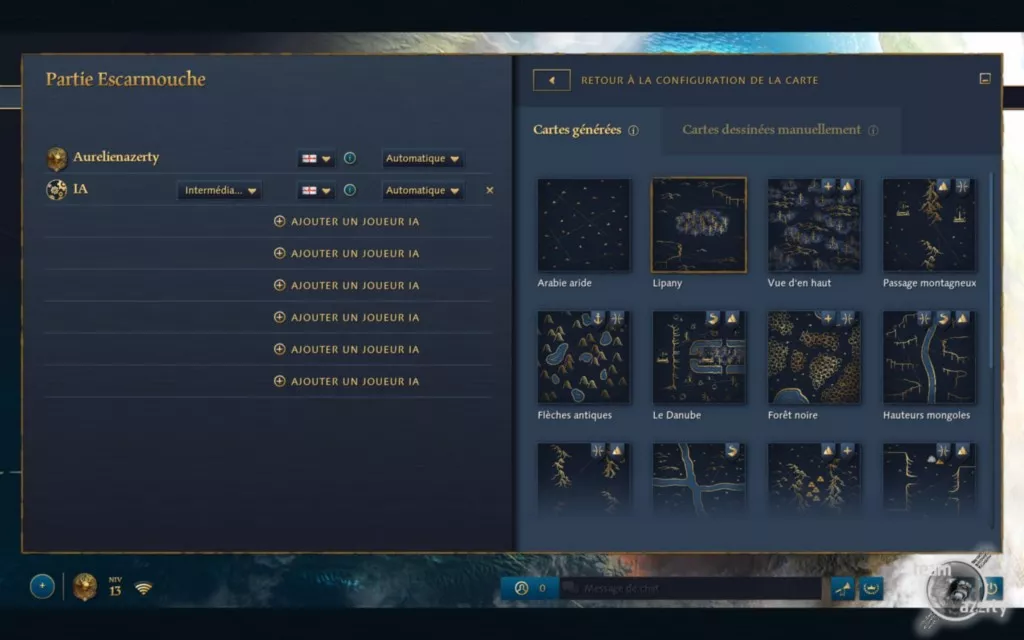1024x640 pixels.
Task: Open Aurelienazerty's Automatique team dropdown
Action: (423, 159)
